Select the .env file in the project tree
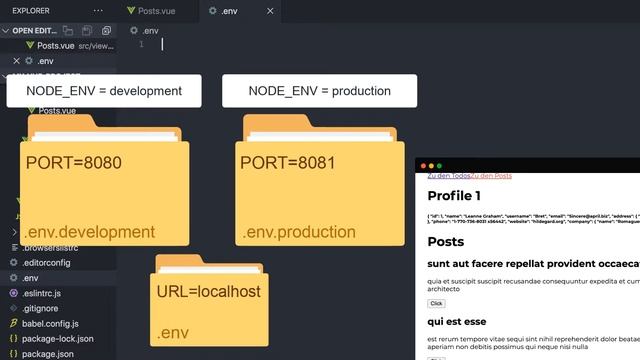 58,278
